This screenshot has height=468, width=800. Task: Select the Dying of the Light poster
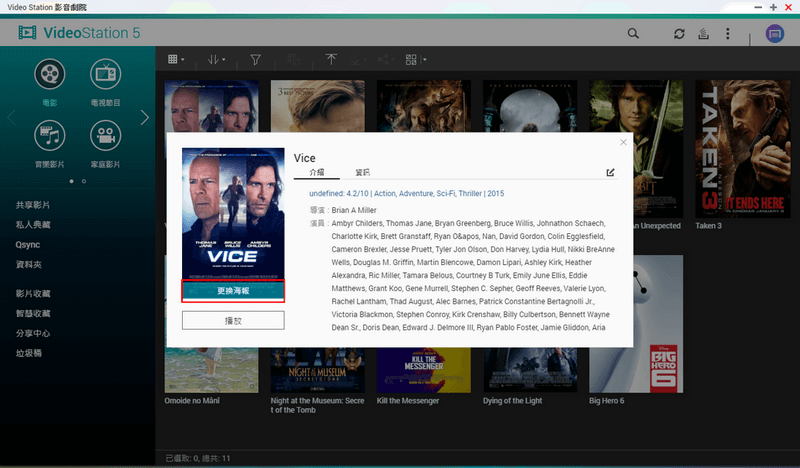530,371
